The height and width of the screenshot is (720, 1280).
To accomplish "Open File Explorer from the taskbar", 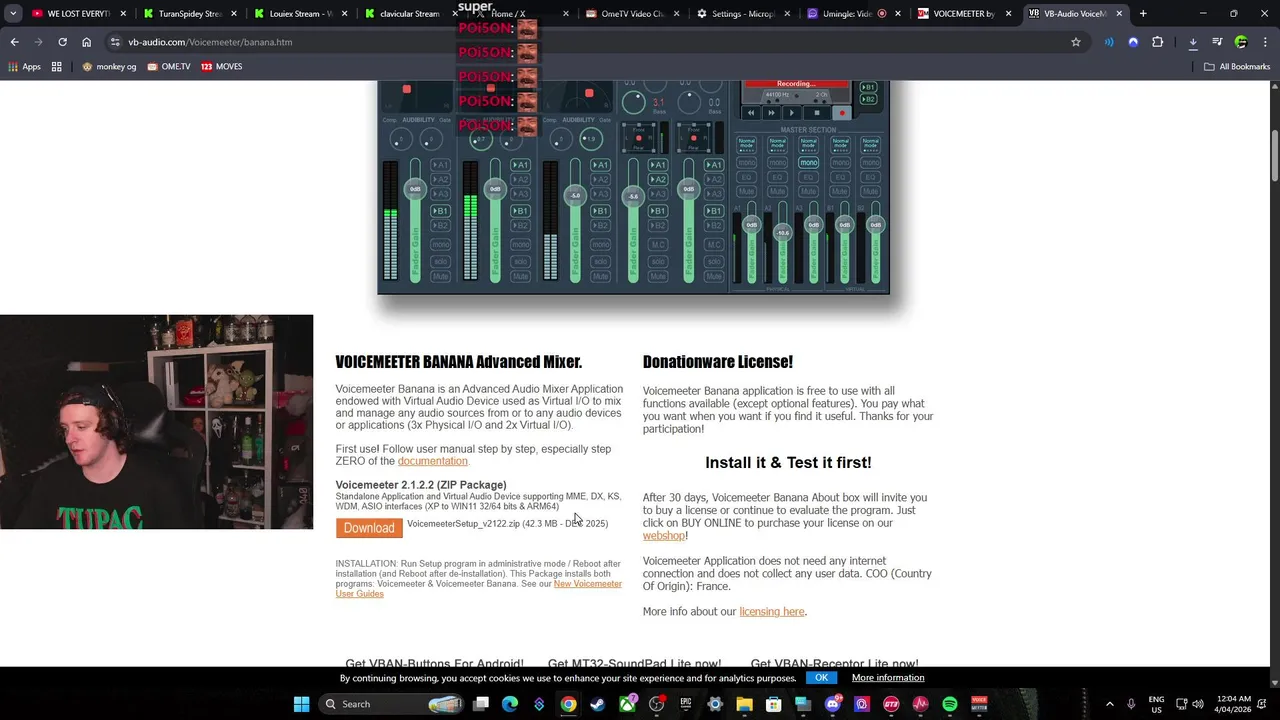I will 744,704.
